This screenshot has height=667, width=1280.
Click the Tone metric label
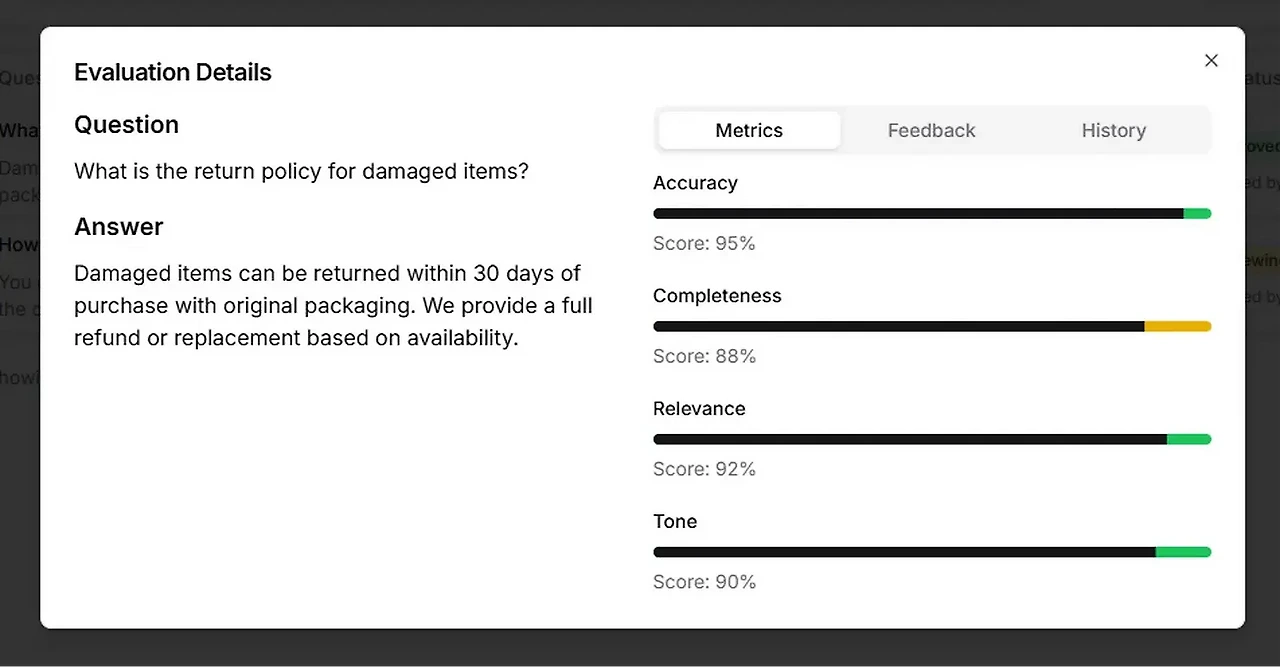pyautogui.click(x=675, y=522)
